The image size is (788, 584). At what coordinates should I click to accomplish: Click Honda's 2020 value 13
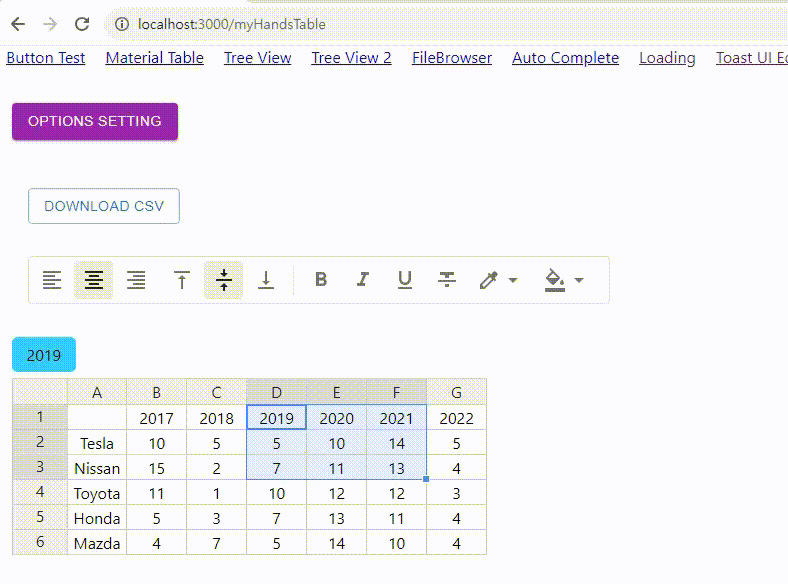(x=337, y=518)
